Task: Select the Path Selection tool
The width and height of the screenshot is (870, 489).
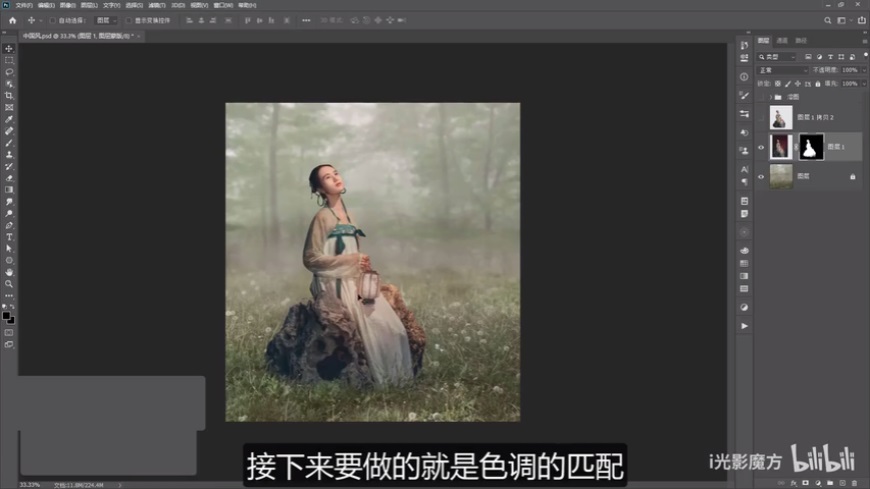Action: pos(9,249)
